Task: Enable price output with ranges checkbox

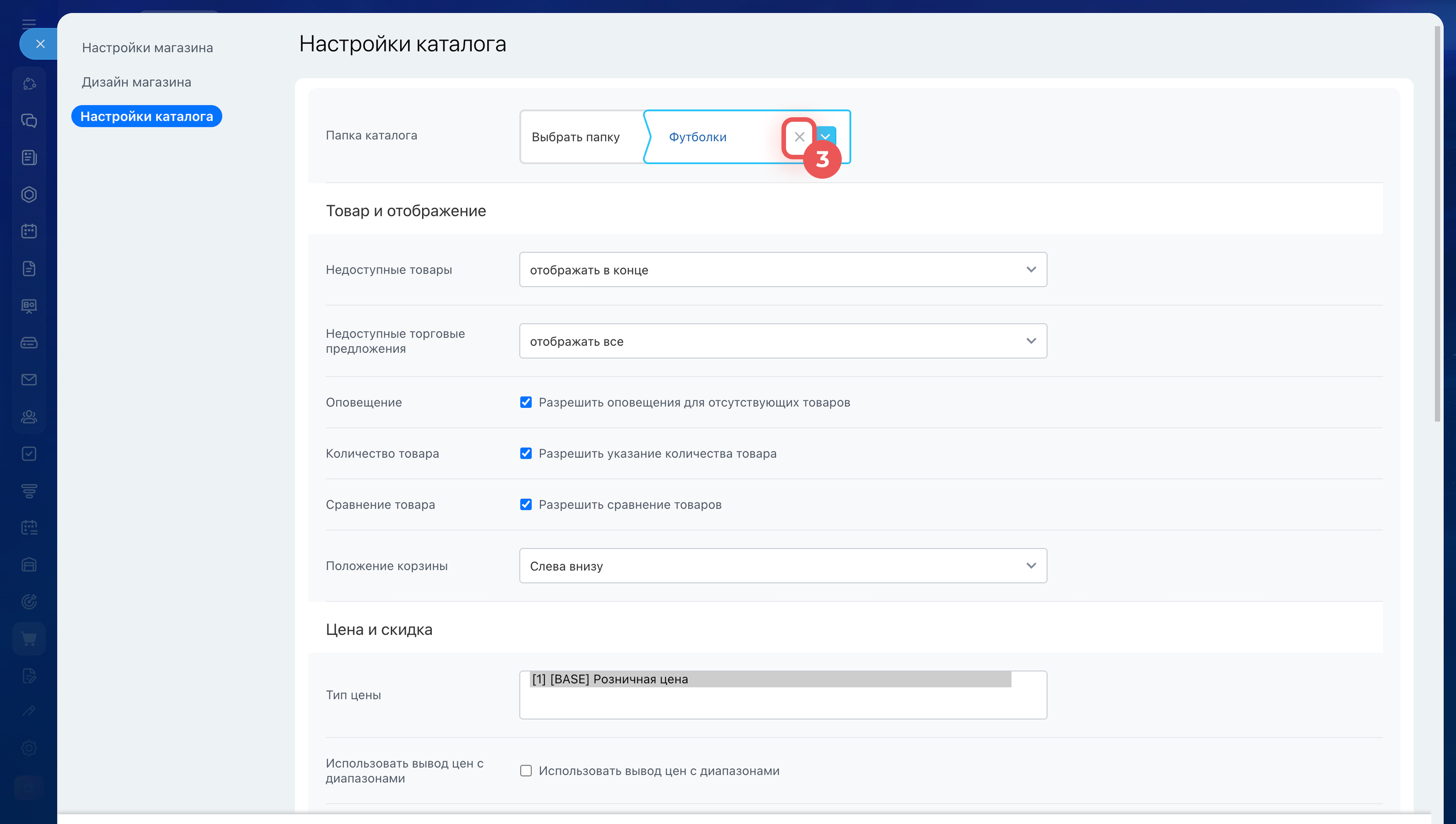Action: click(526, 771)
